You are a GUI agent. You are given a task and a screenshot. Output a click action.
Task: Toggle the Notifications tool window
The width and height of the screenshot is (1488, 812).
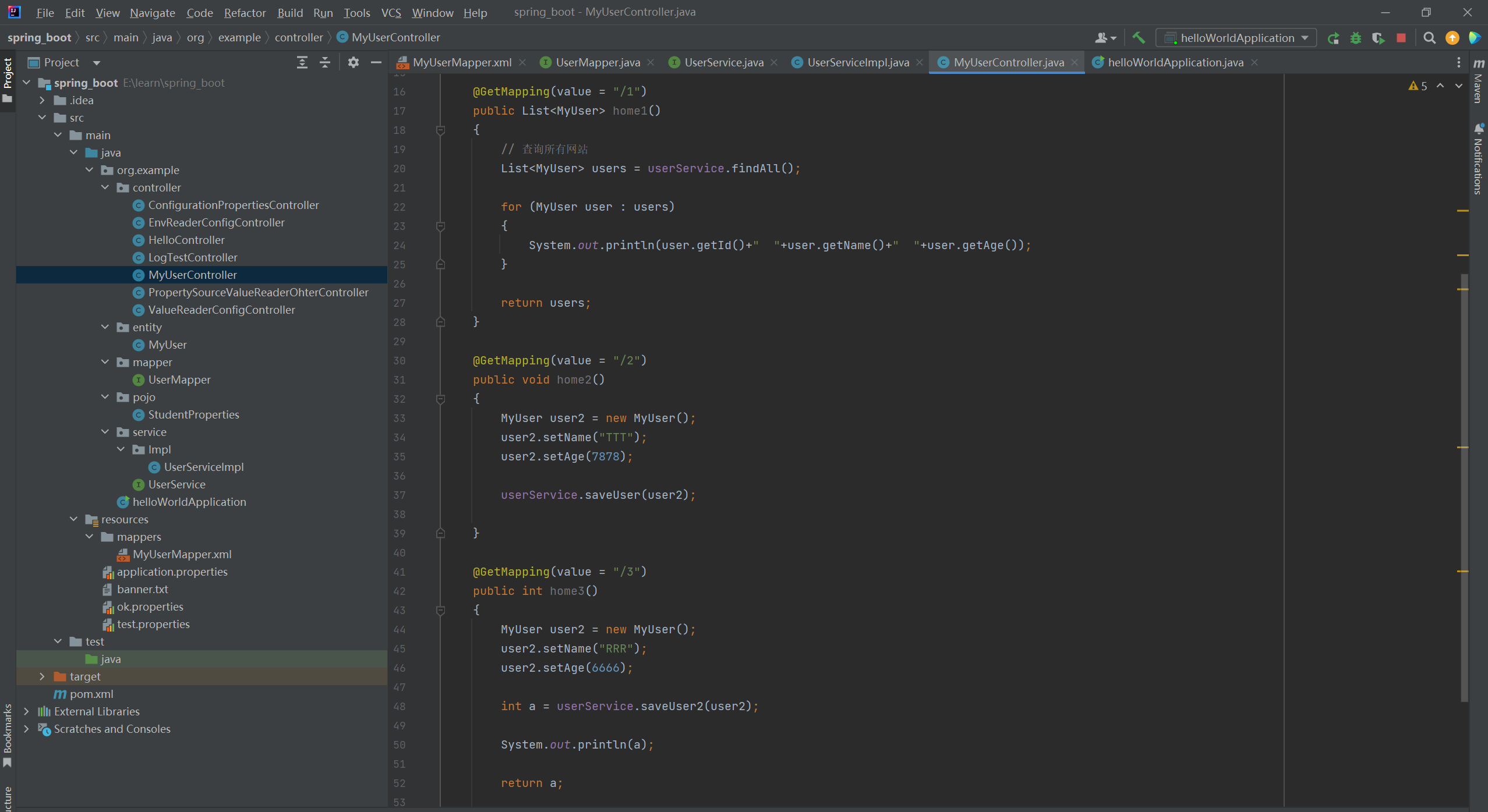[1478, 160]
